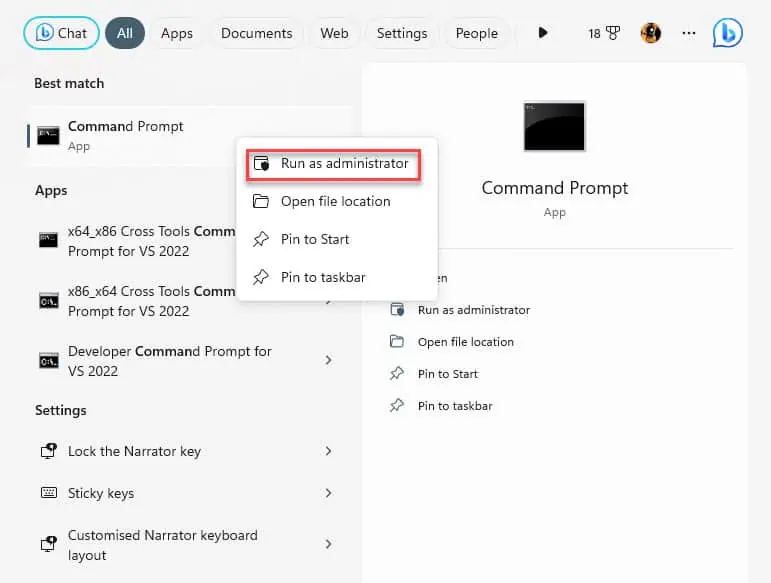Screen dimensions: 771x583
Task: Click the Command Prompt icon in best match
Action: click(48, 136)
